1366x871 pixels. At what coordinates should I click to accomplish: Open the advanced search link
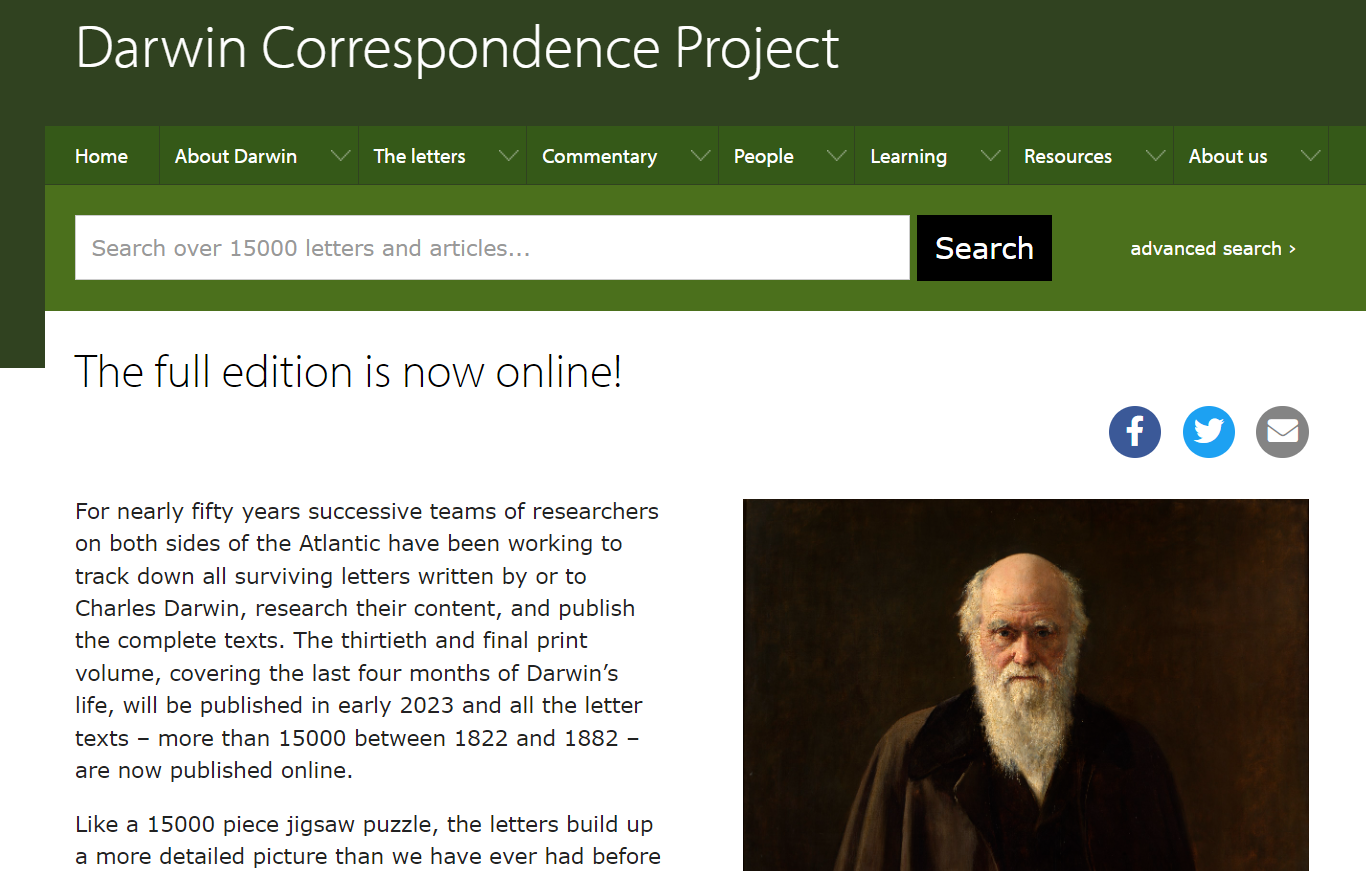pos(1213,248)
